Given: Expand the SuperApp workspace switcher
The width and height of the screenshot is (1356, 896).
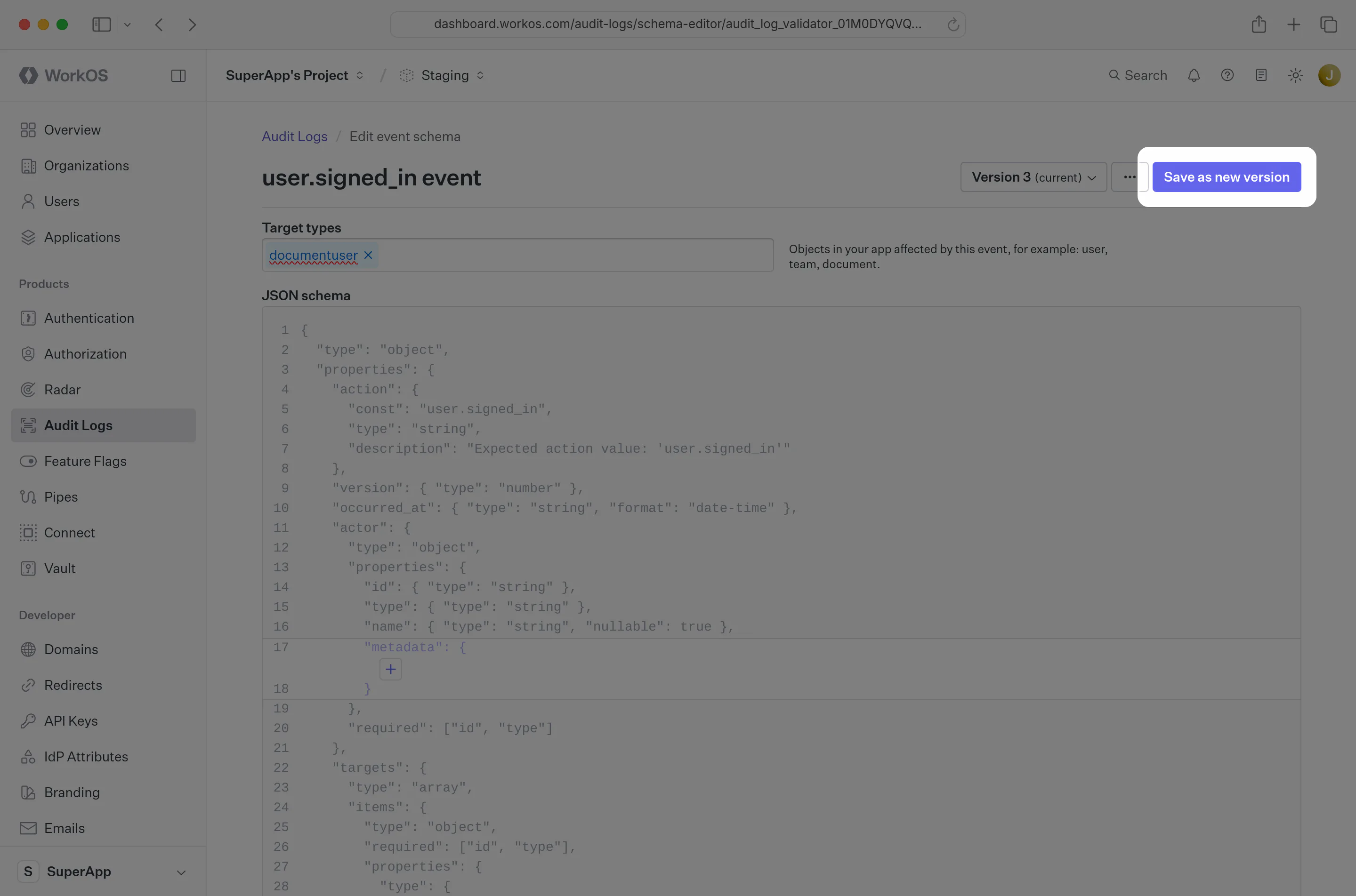Looking at the screenshot, I should 104,872.
